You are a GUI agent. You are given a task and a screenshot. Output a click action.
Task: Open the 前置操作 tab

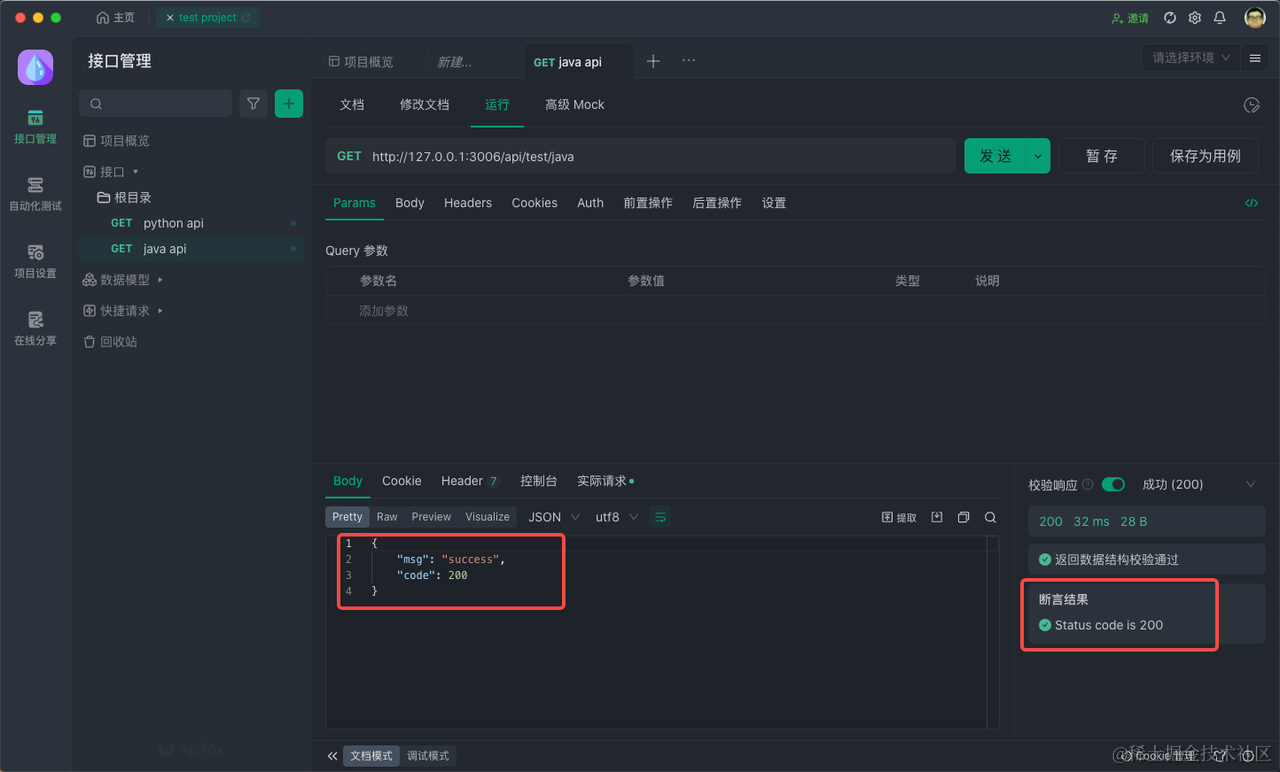click(x=648, y=203)
